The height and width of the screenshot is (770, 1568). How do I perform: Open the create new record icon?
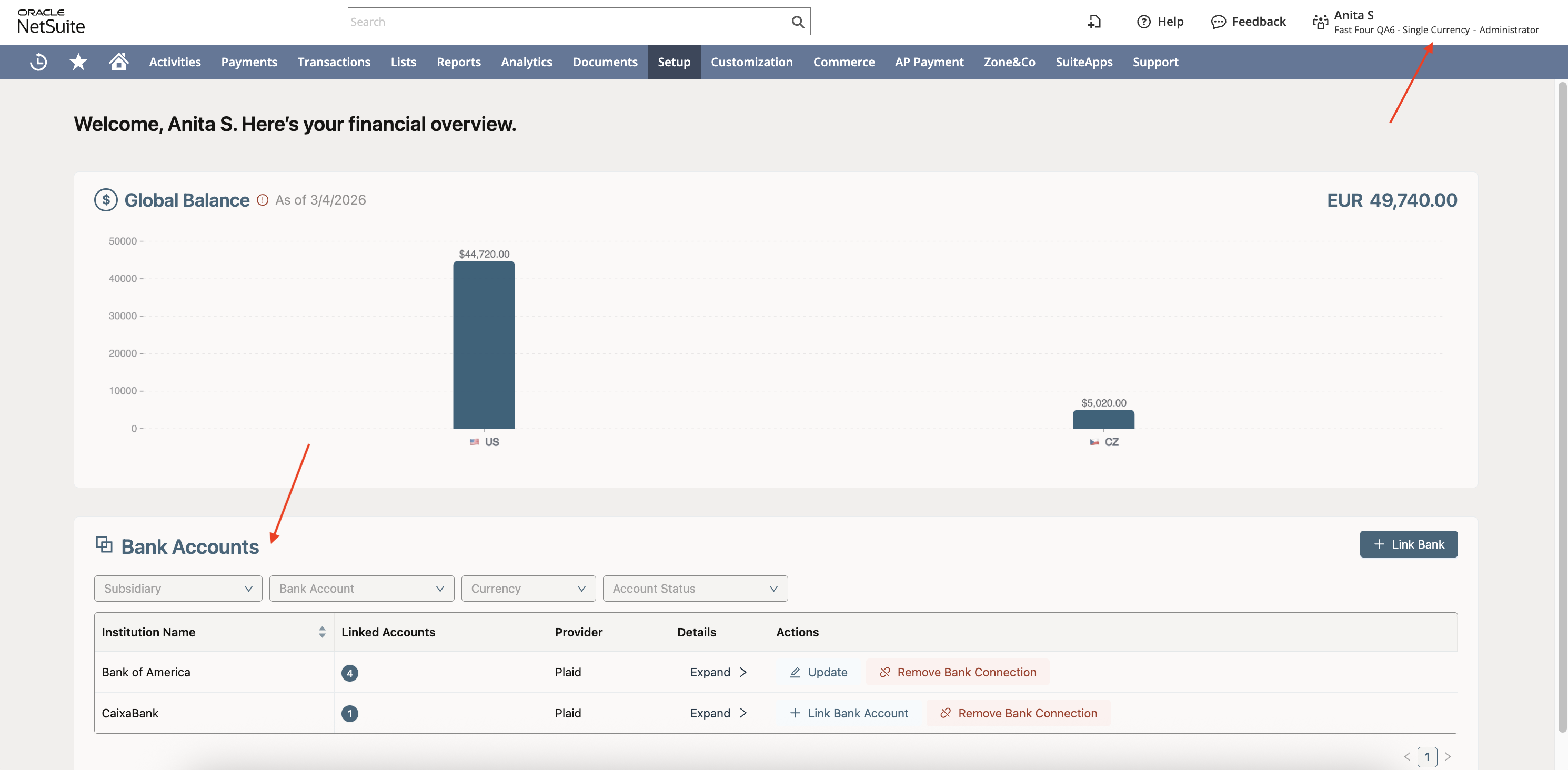pos(1094,22)
